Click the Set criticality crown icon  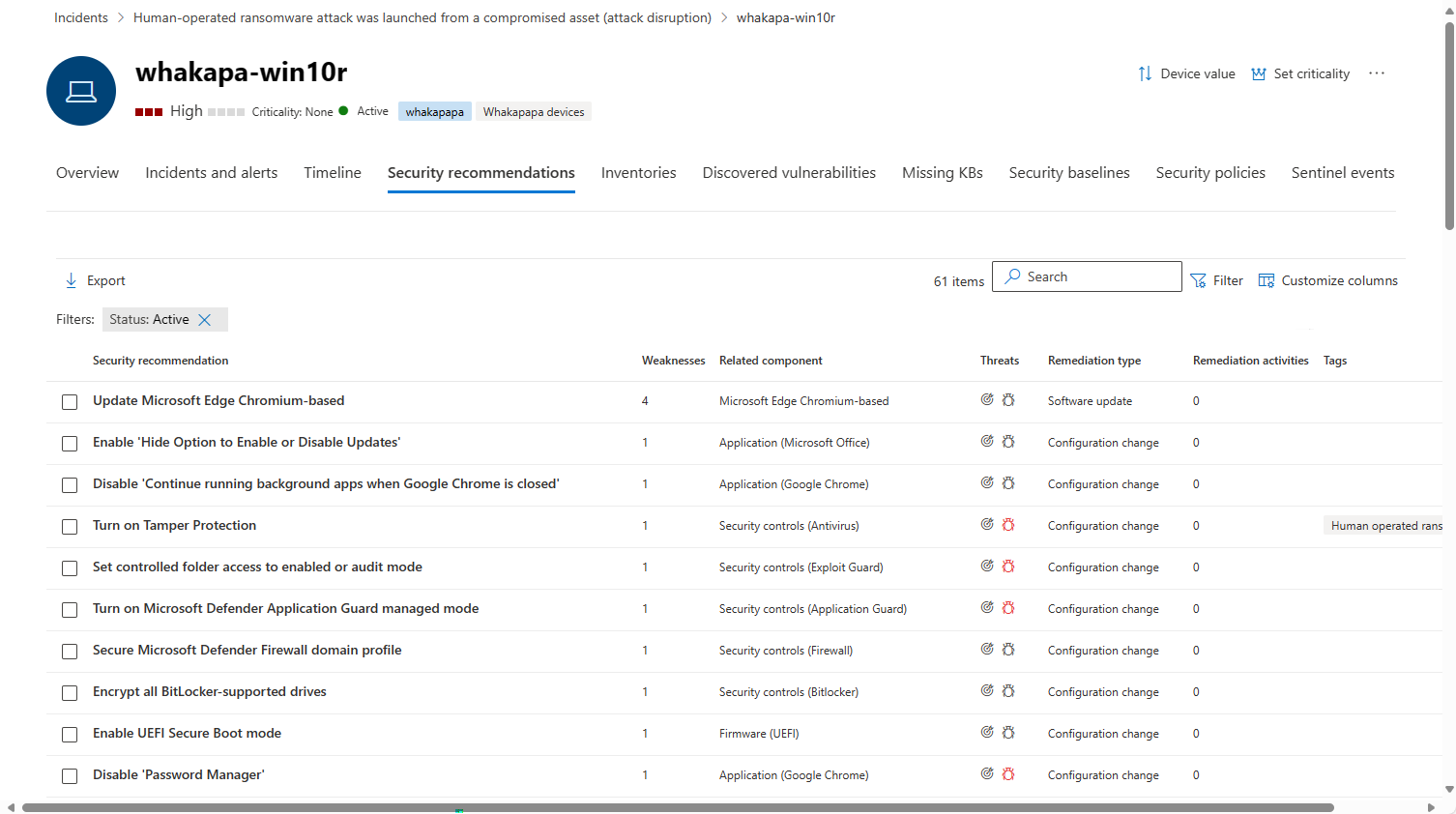coord(1259,73)
